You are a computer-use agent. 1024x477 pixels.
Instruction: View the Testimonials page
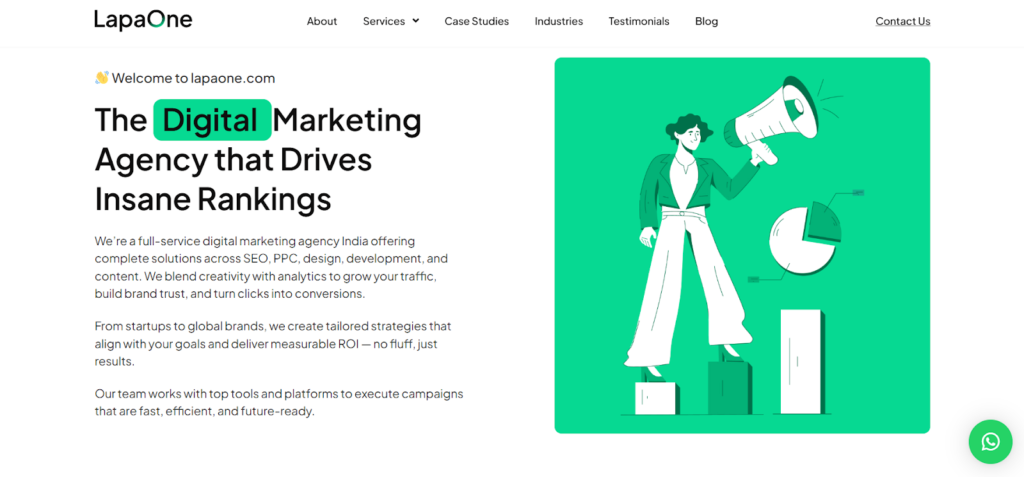tap(639, 21)
